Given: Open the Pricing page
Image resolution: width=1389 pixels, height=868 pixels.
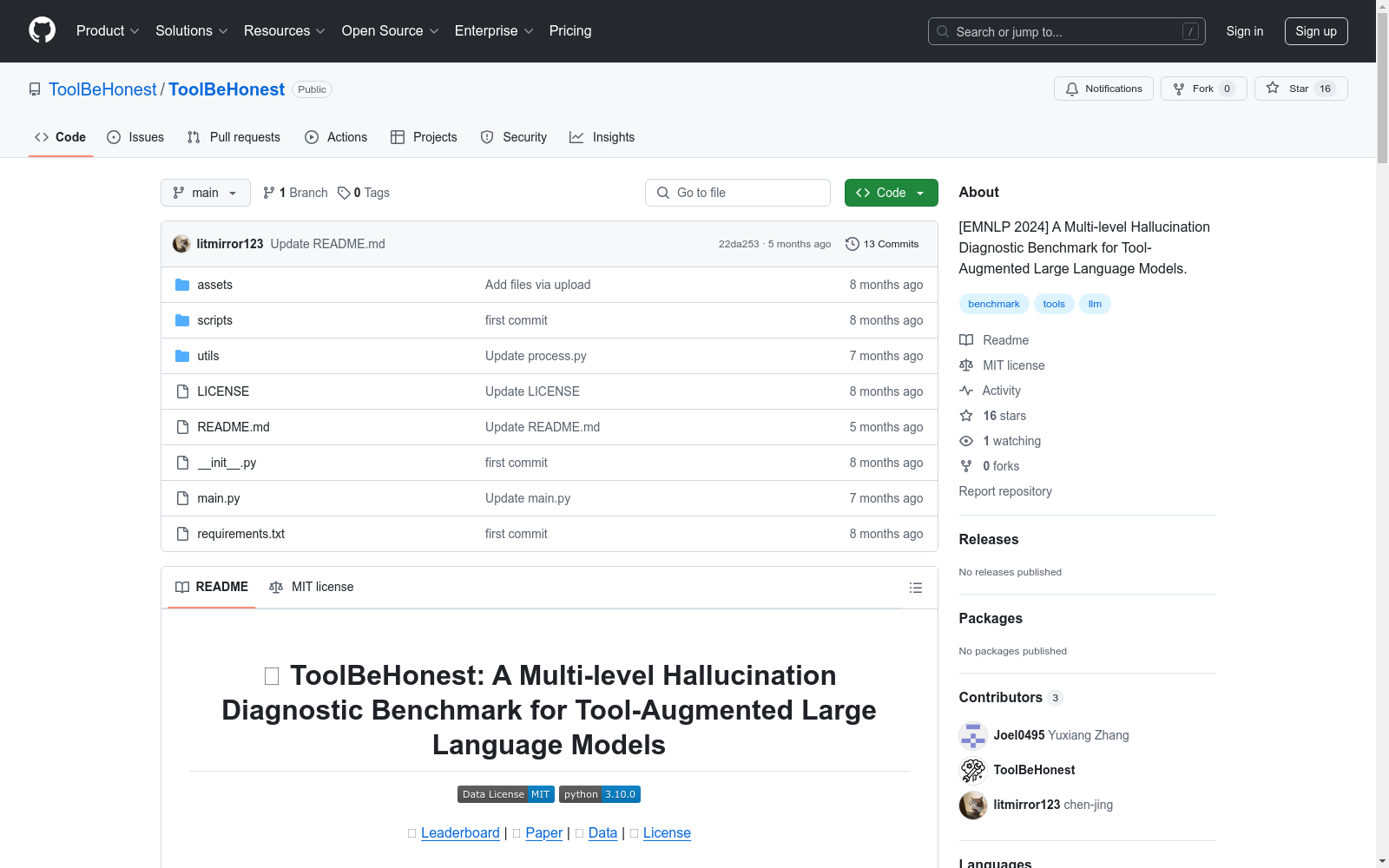Looking at the screenshot, I should point(570,31).
